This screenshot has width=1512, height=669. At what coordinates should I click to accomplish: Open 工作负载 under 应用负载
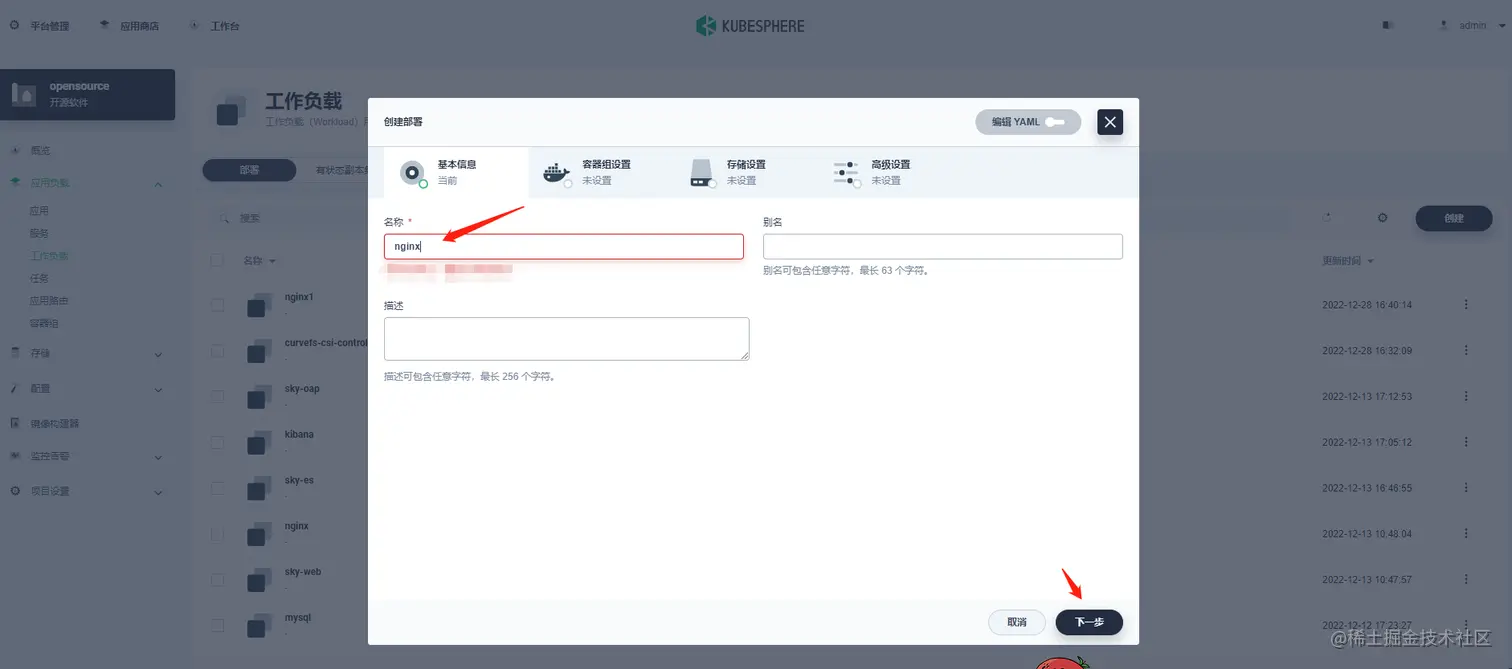tap(49, 256)
